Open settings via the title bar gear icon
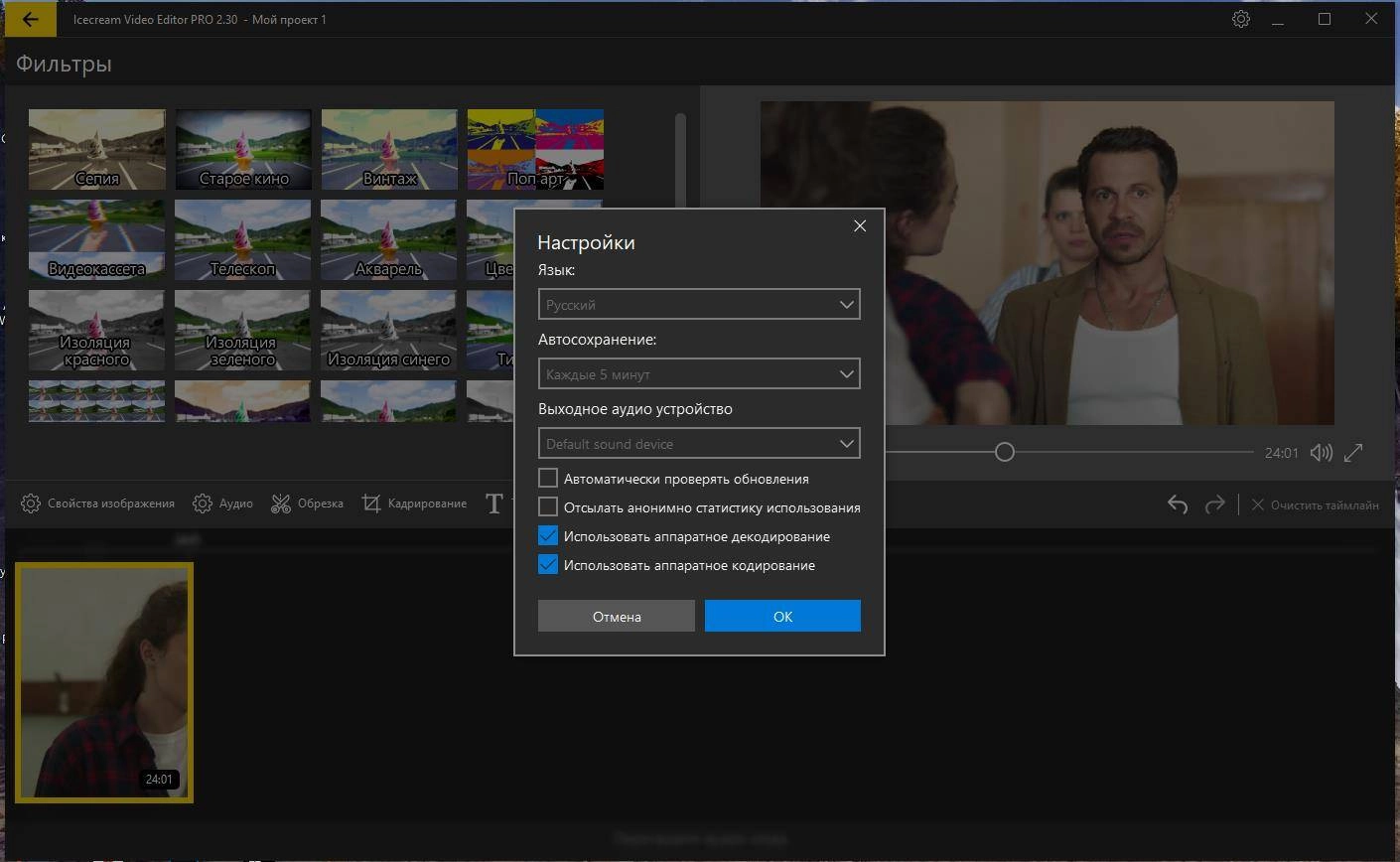Viewport: 1400px width, 862px height. (x=1240, y=19)
